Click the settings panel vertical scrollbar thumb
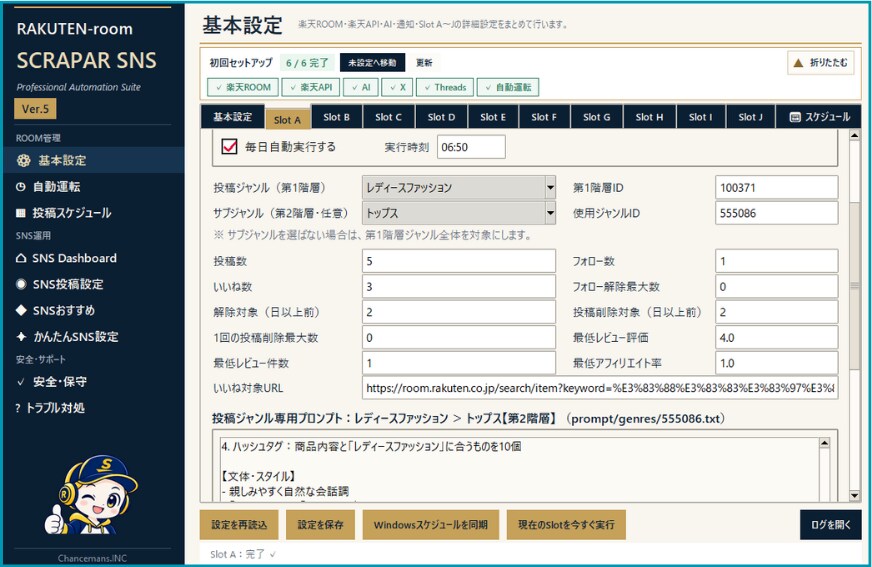The height and width of the screenshot is (567, 872). [855, 286]
